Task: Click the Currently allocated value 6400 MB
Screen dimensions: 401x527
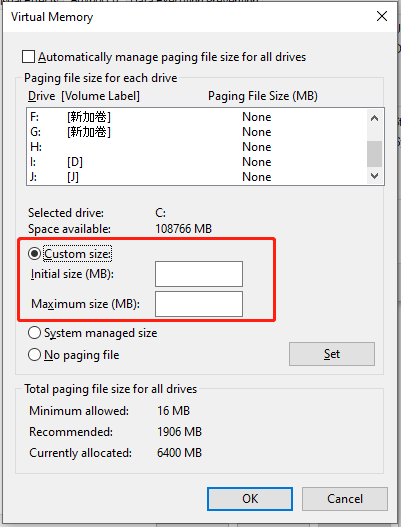Action: pos(179,453)
